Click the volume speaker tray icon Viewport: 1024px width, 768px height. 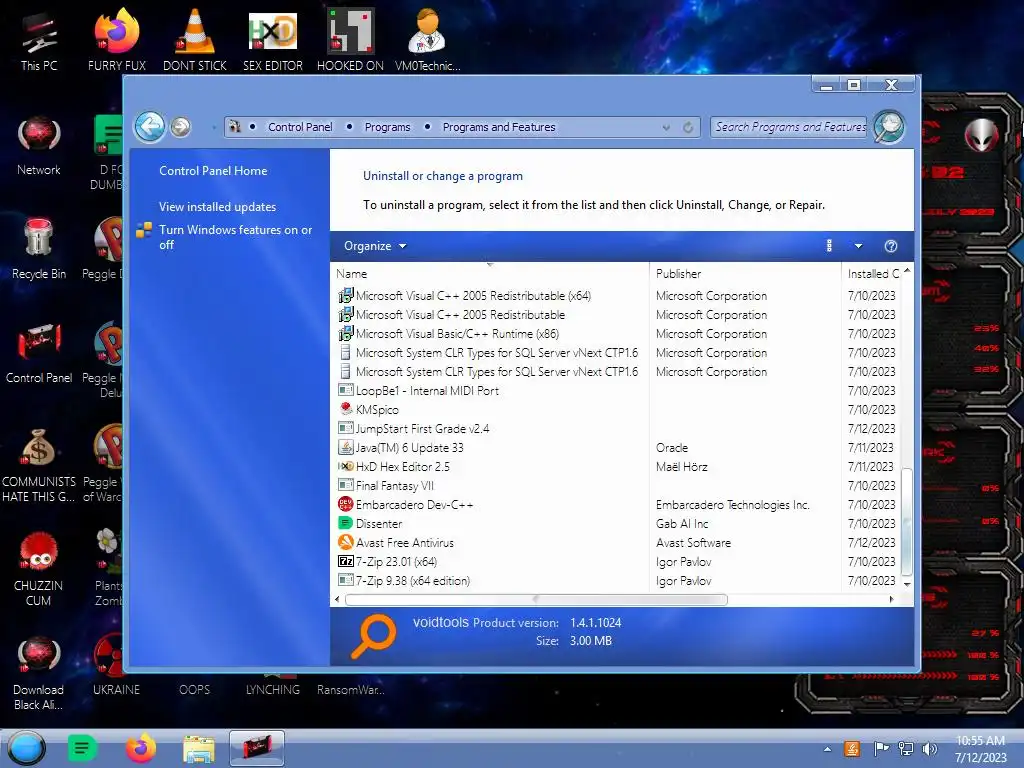pyautogui.click(x=930, y=749)
